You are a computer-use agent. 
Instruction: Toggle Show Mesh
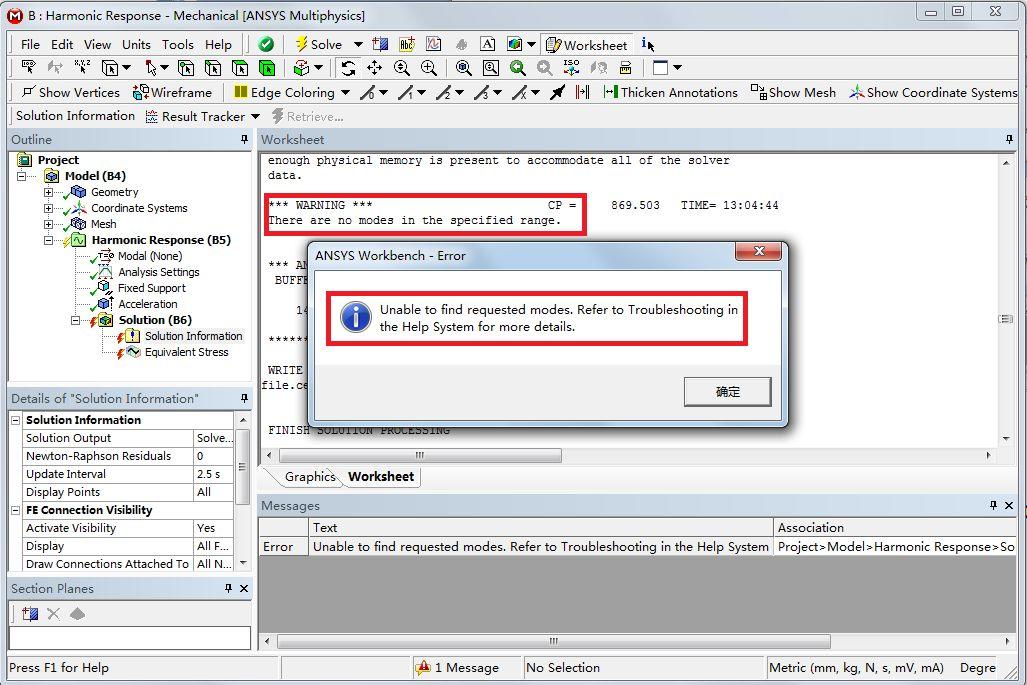pyautogui.click(x=793, y=92)
